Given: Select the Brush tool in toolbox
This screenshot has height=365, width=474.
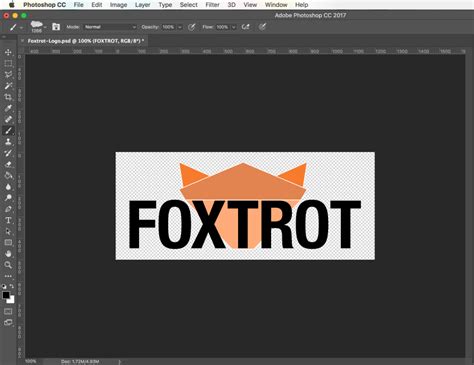Looking at the screenshot, I should coord(8,131).
